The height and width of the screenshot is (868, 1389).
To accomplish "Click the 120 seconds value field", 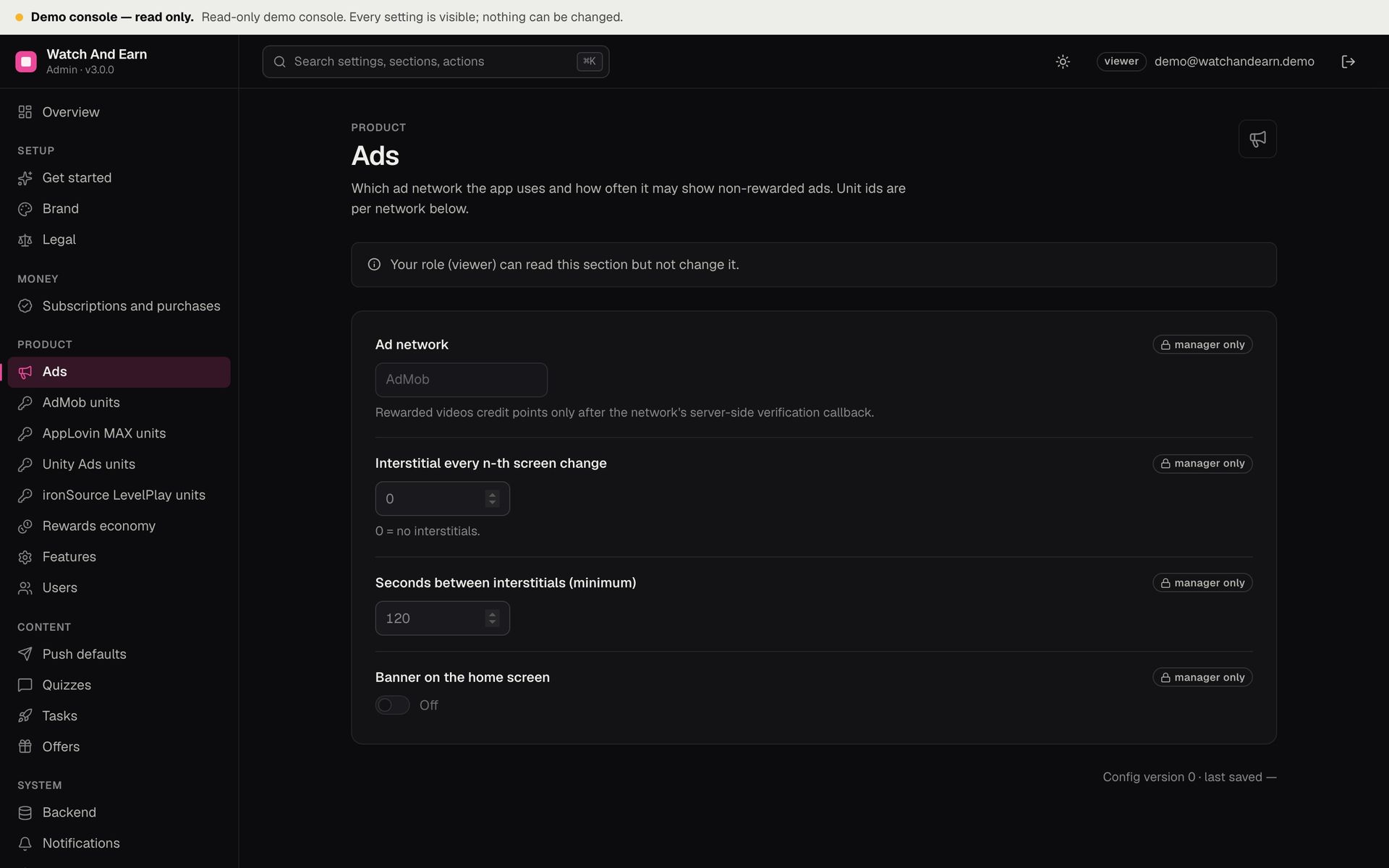I will click(x=442, y=618).
